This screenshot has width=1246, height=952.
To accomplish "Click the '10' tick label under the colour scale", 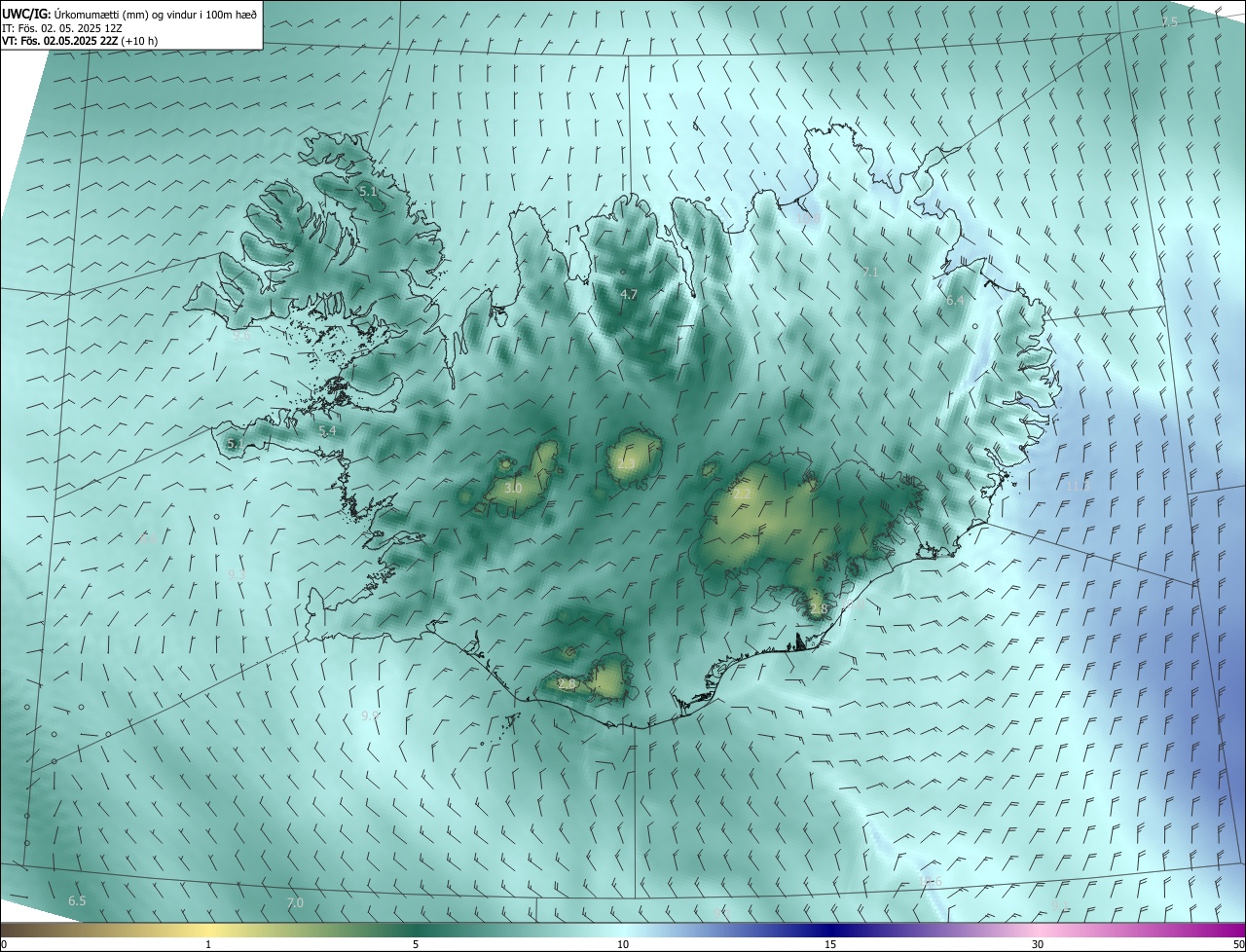I will [623, 945].
